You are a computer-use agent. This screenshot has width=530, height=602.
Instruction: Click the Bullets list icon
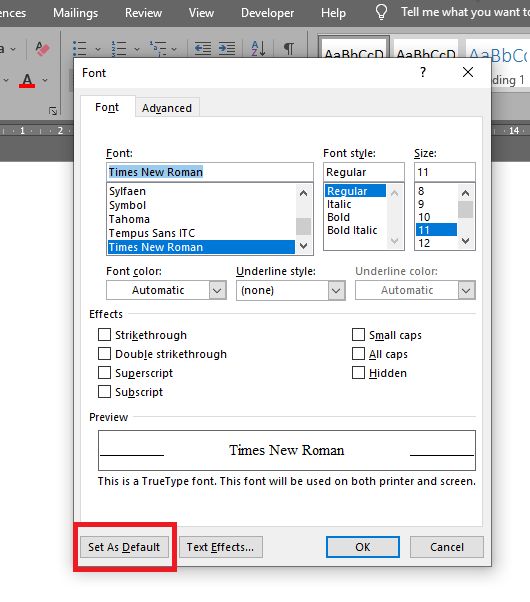coord(80,49)
